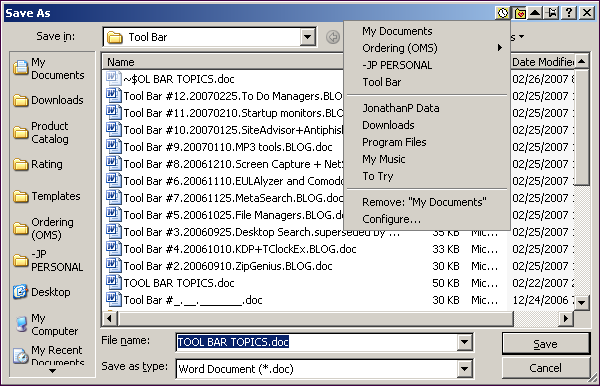The height and width of the screenshot is (386, 600).
Task: Select file Tool Bar #3 Desktop Search
Action: click(261, 232)
